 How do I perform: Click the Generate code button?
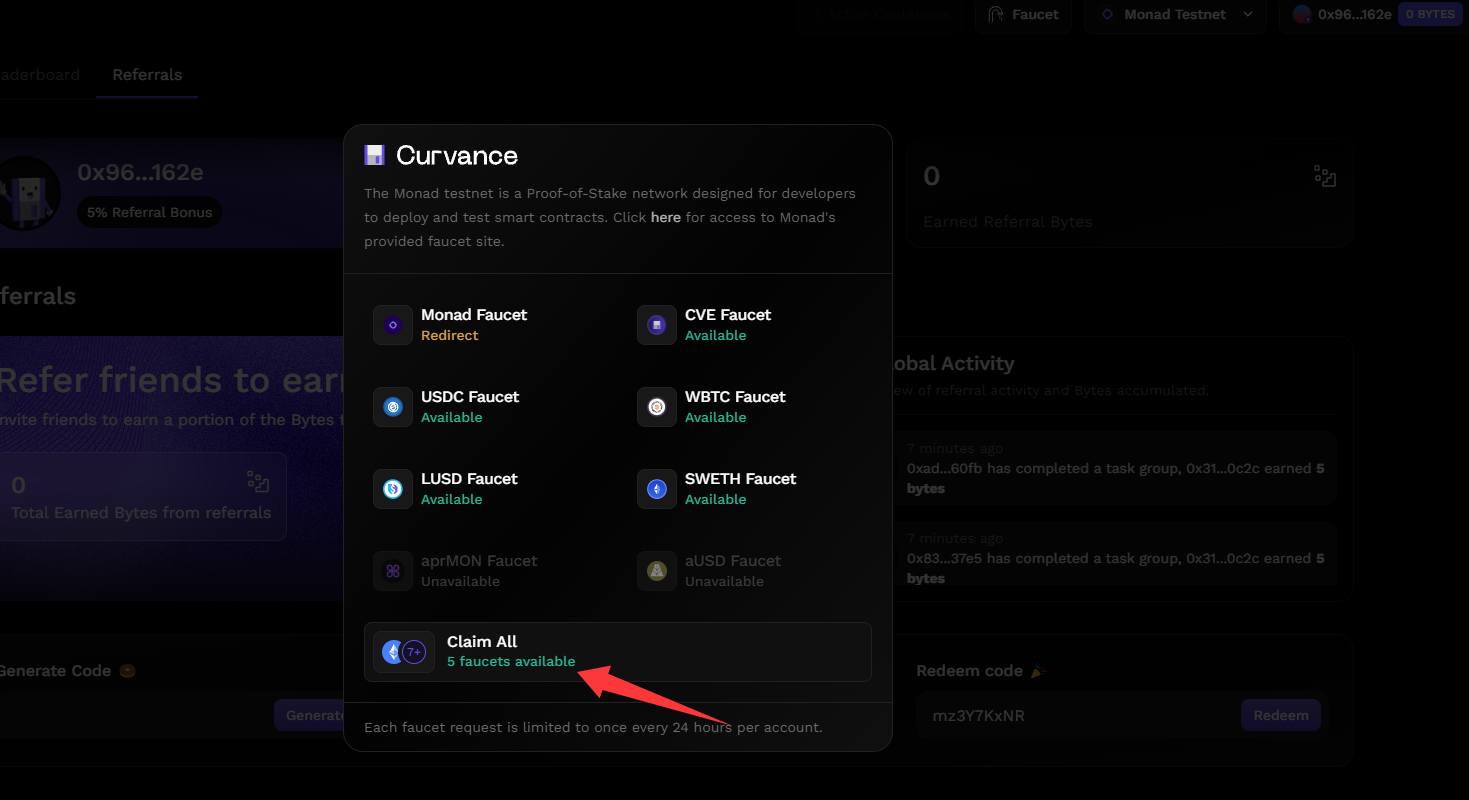[x=309, y=715]
